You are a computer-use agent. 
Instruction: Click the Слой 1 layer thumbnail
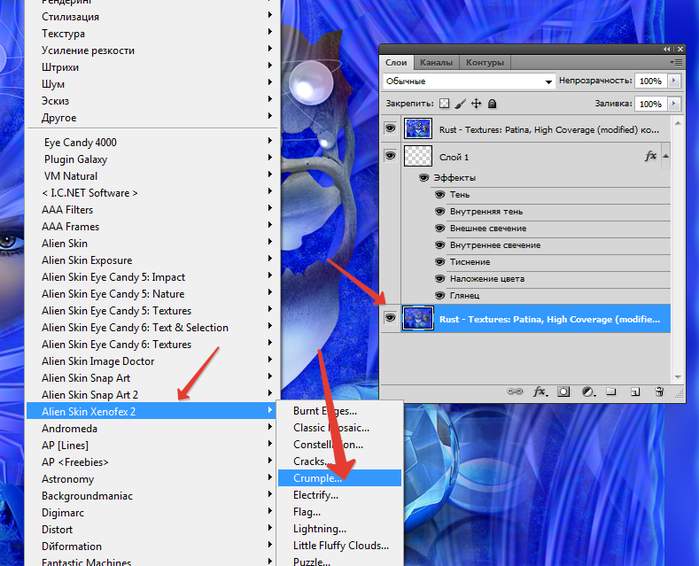point(418,156)
